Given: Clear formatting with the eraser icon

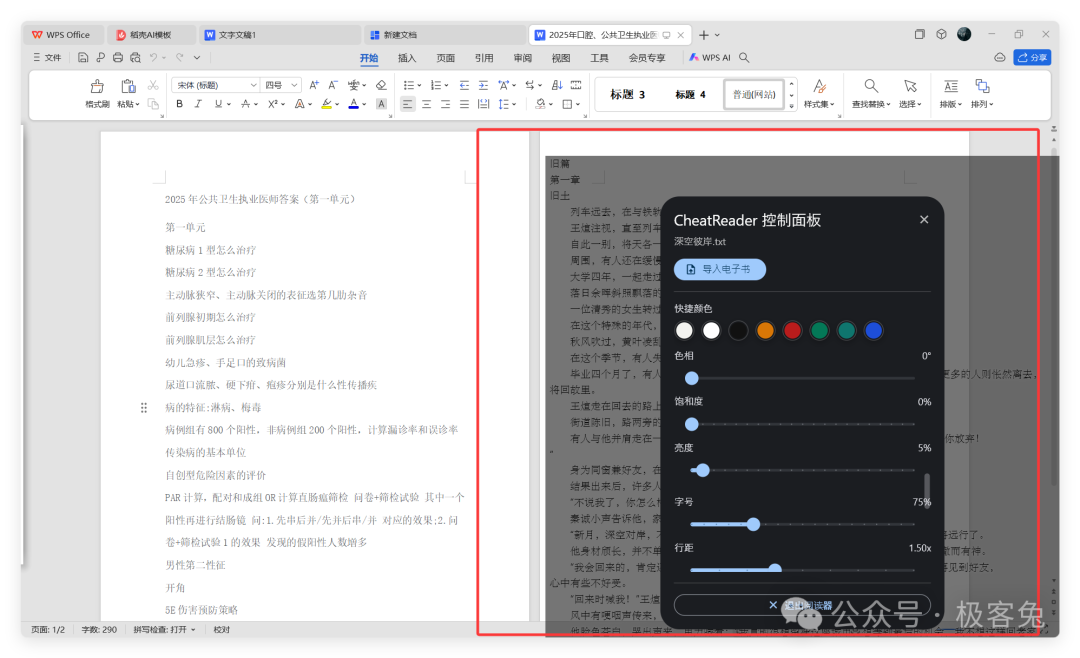Looking at the screenshot, I should coord(381,85).
